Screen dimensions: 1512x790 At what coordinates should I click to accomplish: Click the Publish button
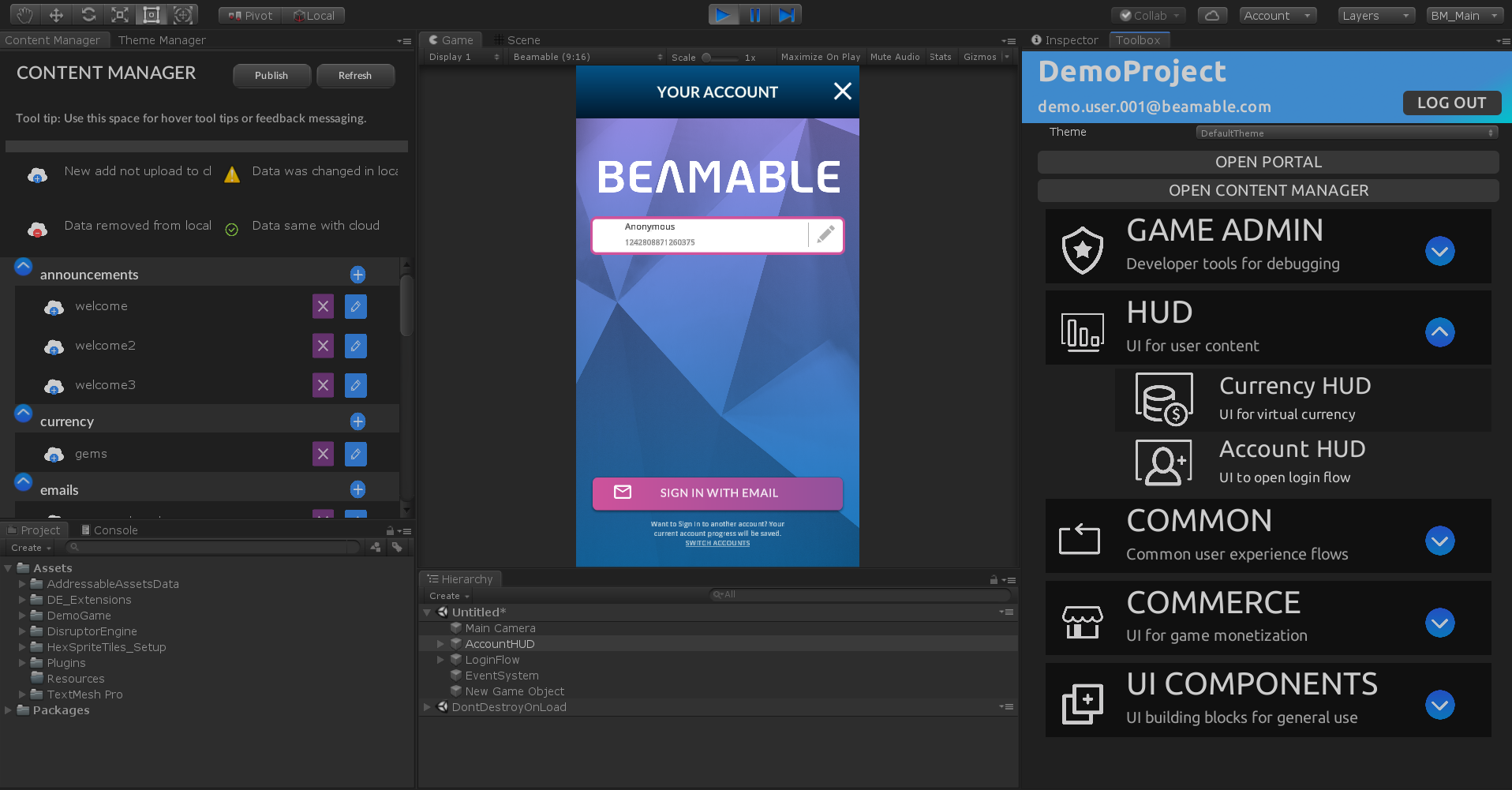point(271,76)
